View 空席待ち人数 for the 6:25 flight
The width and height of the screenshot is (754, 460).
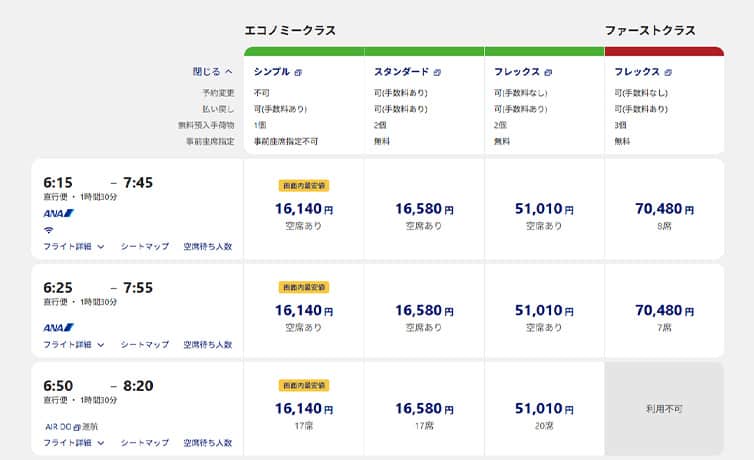click(x=207, y=344)
